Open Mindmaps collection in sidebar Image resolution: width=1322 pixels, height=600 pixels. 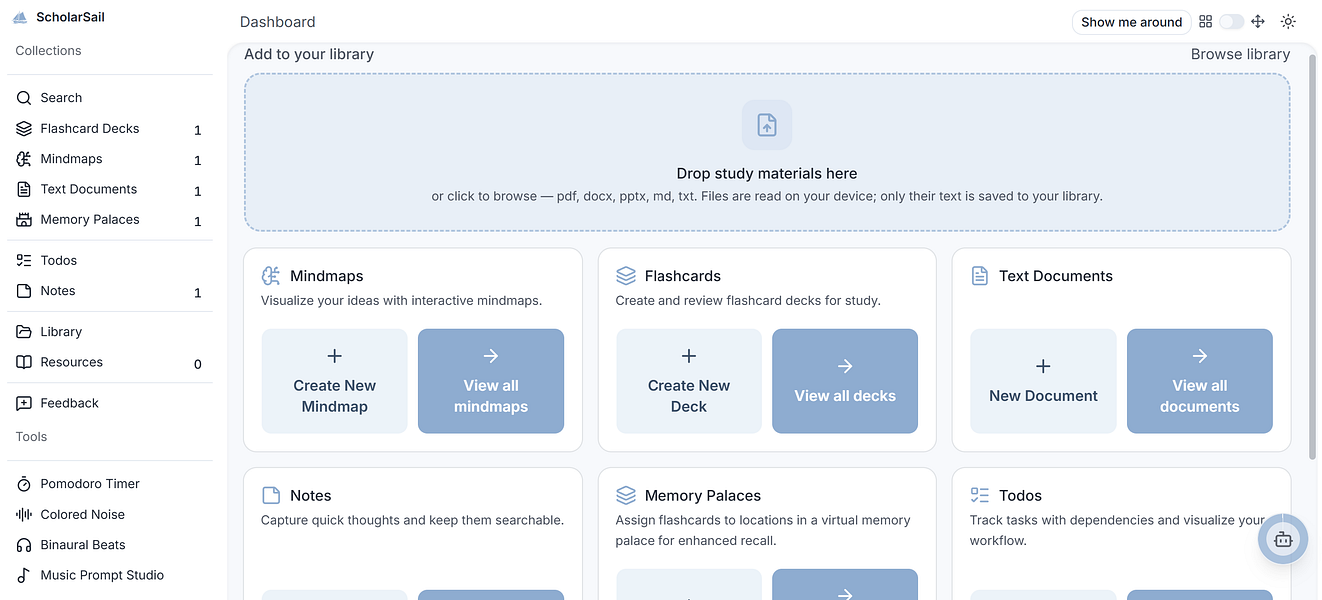tap(110, 159)
